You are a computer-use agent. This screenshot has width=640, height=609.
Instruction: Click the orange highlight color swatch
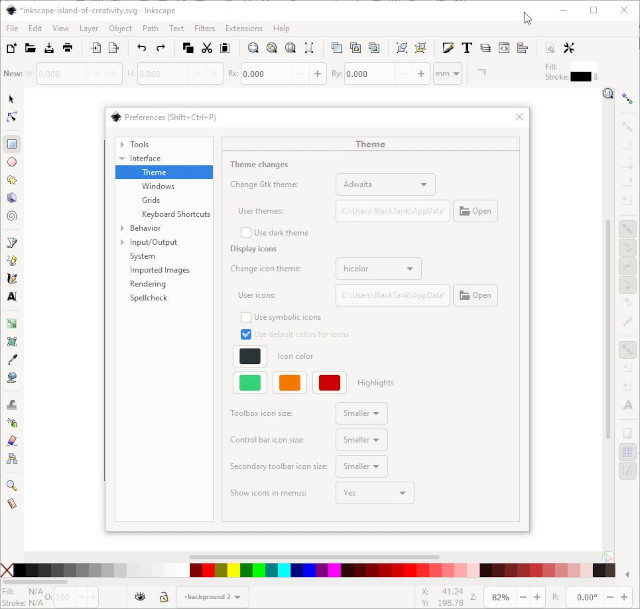pyautogui.click(x=290, y=383)
